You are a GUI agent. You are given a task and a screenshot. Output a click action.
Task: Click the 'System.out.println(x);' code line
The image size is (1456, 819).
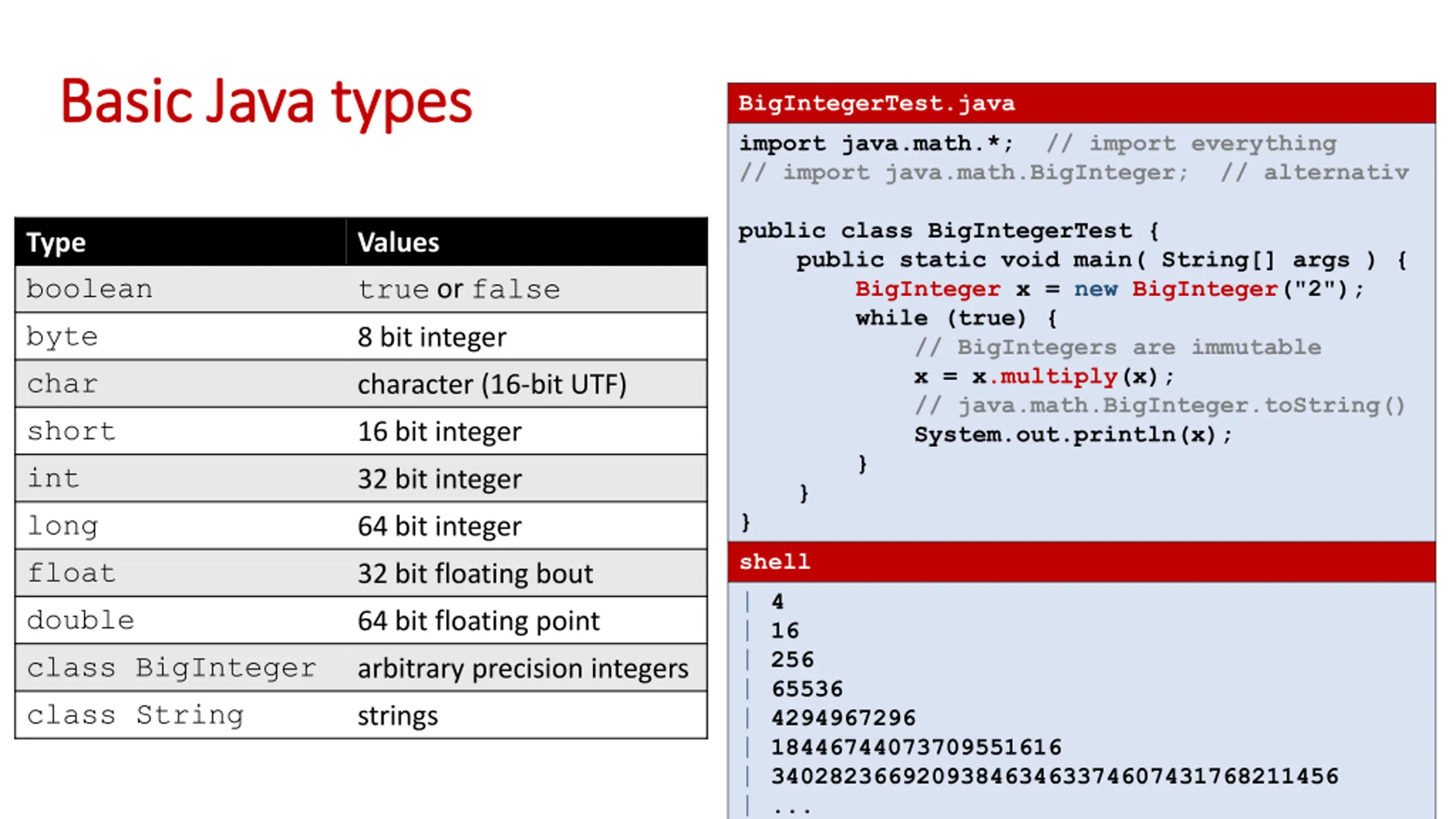1073,435
